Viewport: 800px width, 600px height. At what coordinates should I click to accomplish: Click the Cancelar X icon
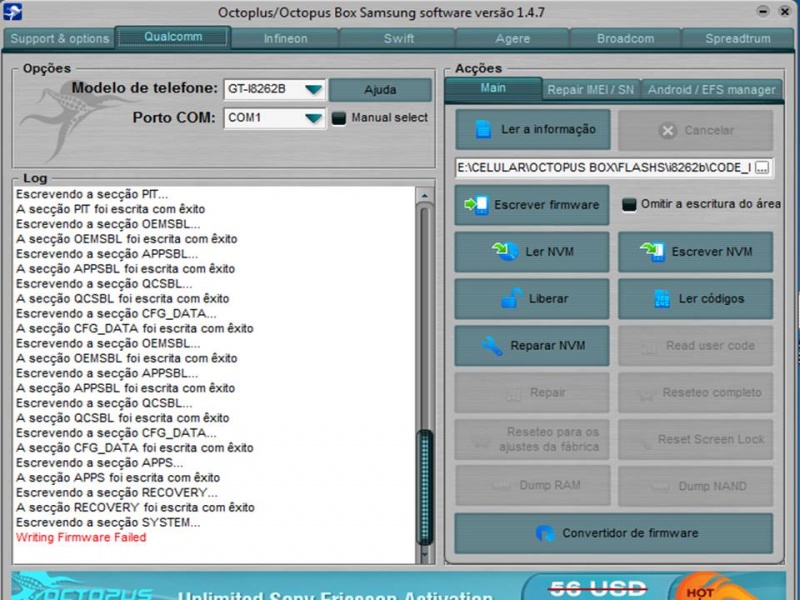[667, 131]
